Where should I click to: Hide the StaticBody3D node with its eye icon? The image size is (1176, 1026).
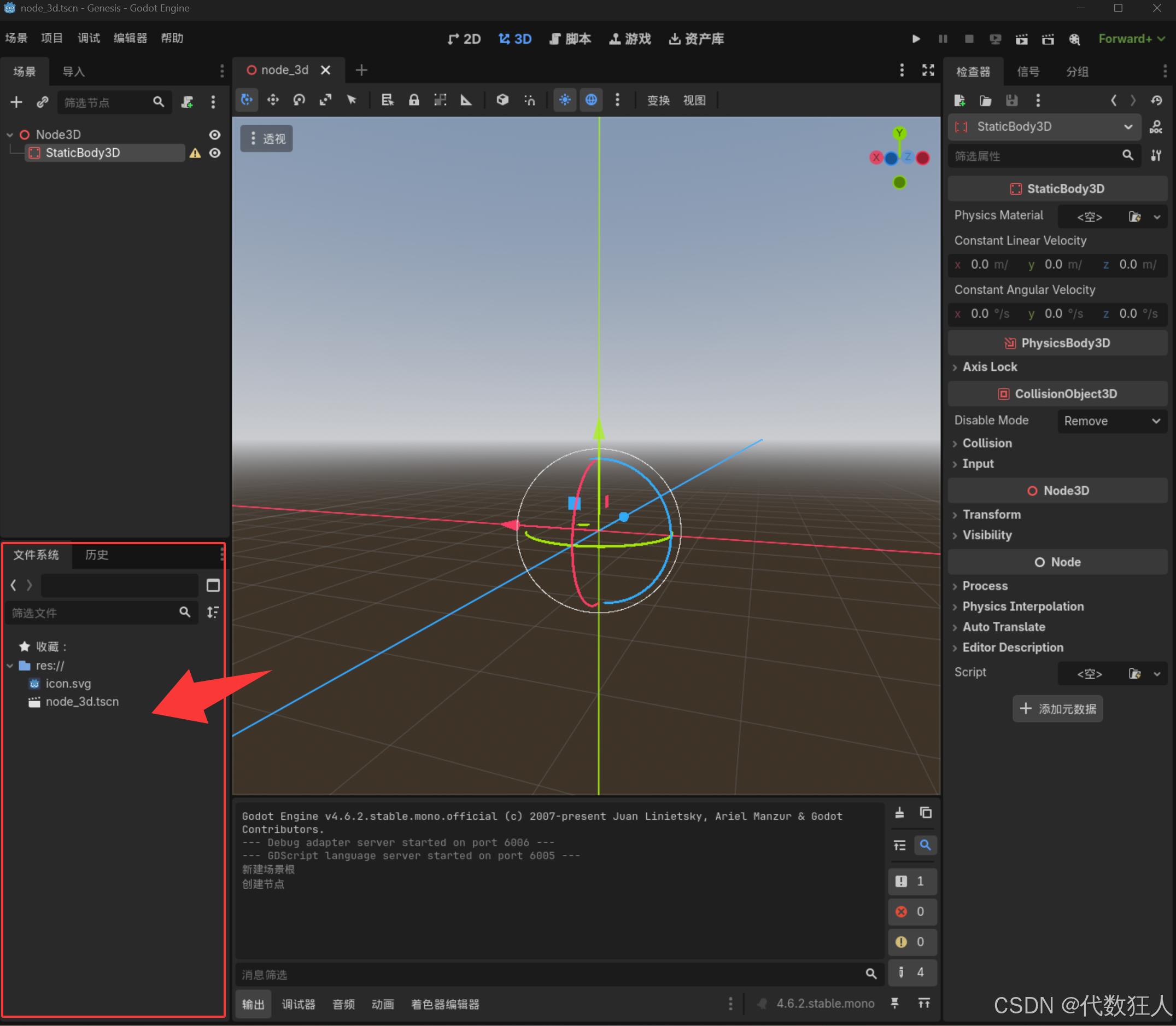(215, 153)
